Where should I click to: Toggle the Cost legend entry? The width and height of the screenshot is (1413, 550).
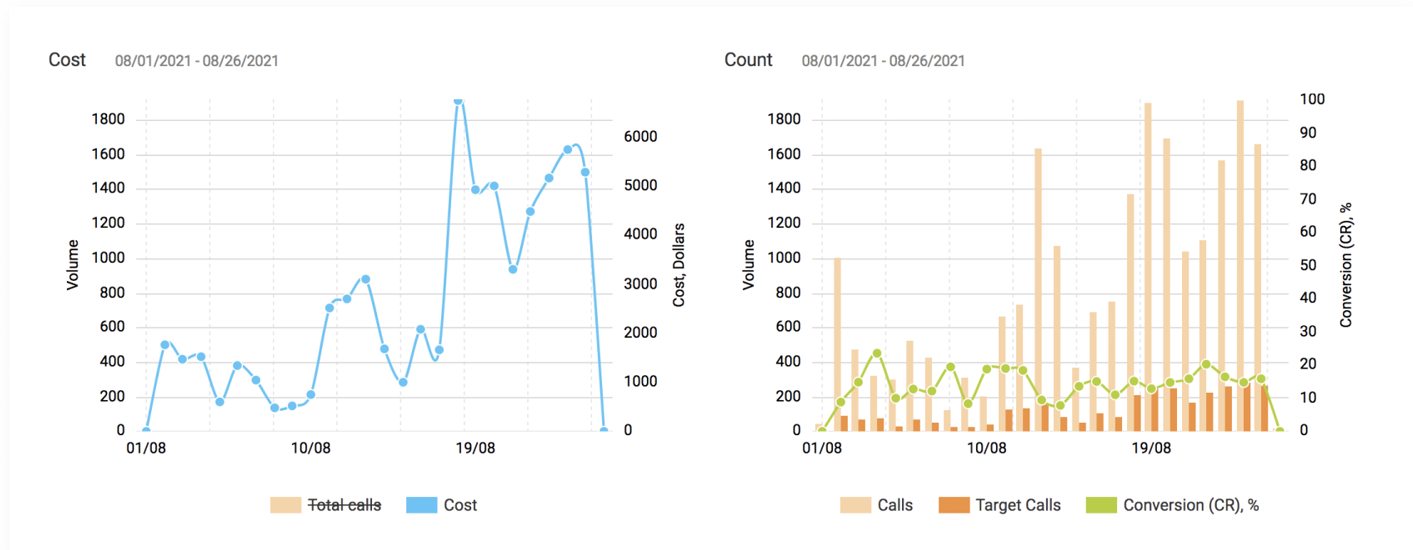pyautogui.click(x=442, y=505)
